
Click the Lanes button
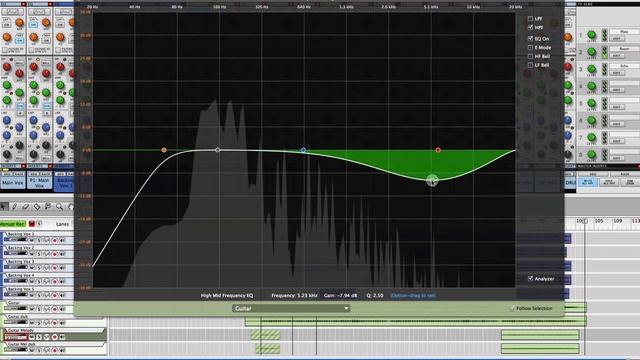pos(62,224)
